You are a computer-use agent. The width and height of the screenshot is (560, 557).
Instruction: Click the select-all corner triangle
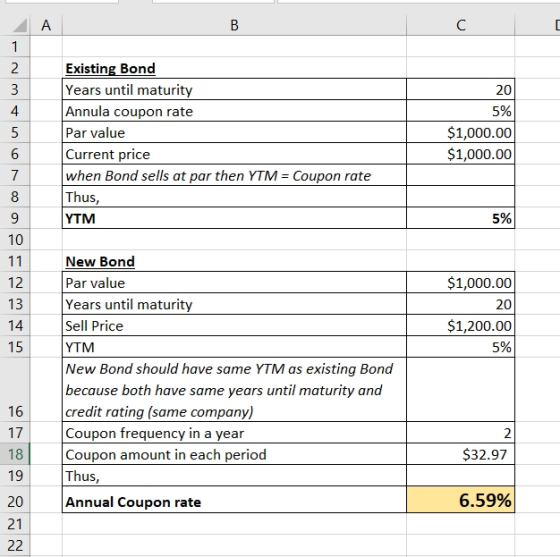[20, 25]
